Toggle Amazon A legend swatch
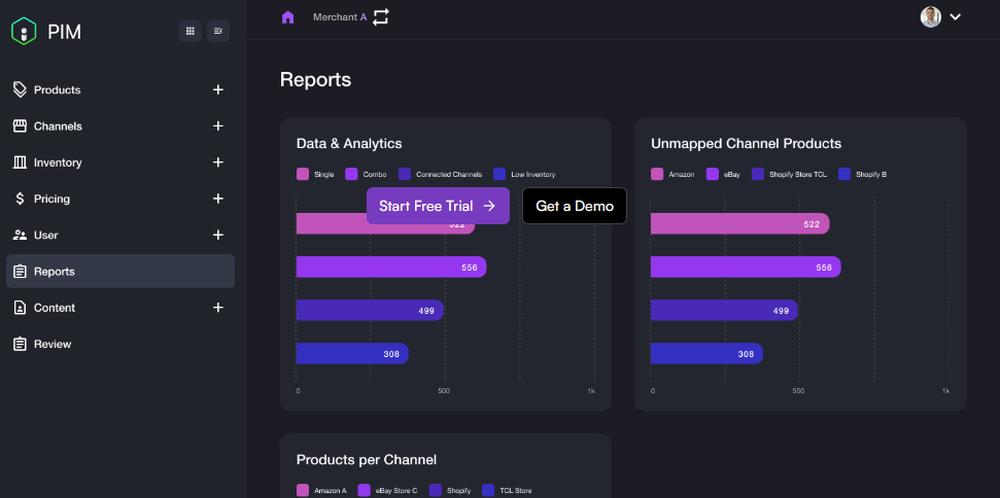Image resolution: width=1000 pixels, height=498 pixels. (302, 490)
